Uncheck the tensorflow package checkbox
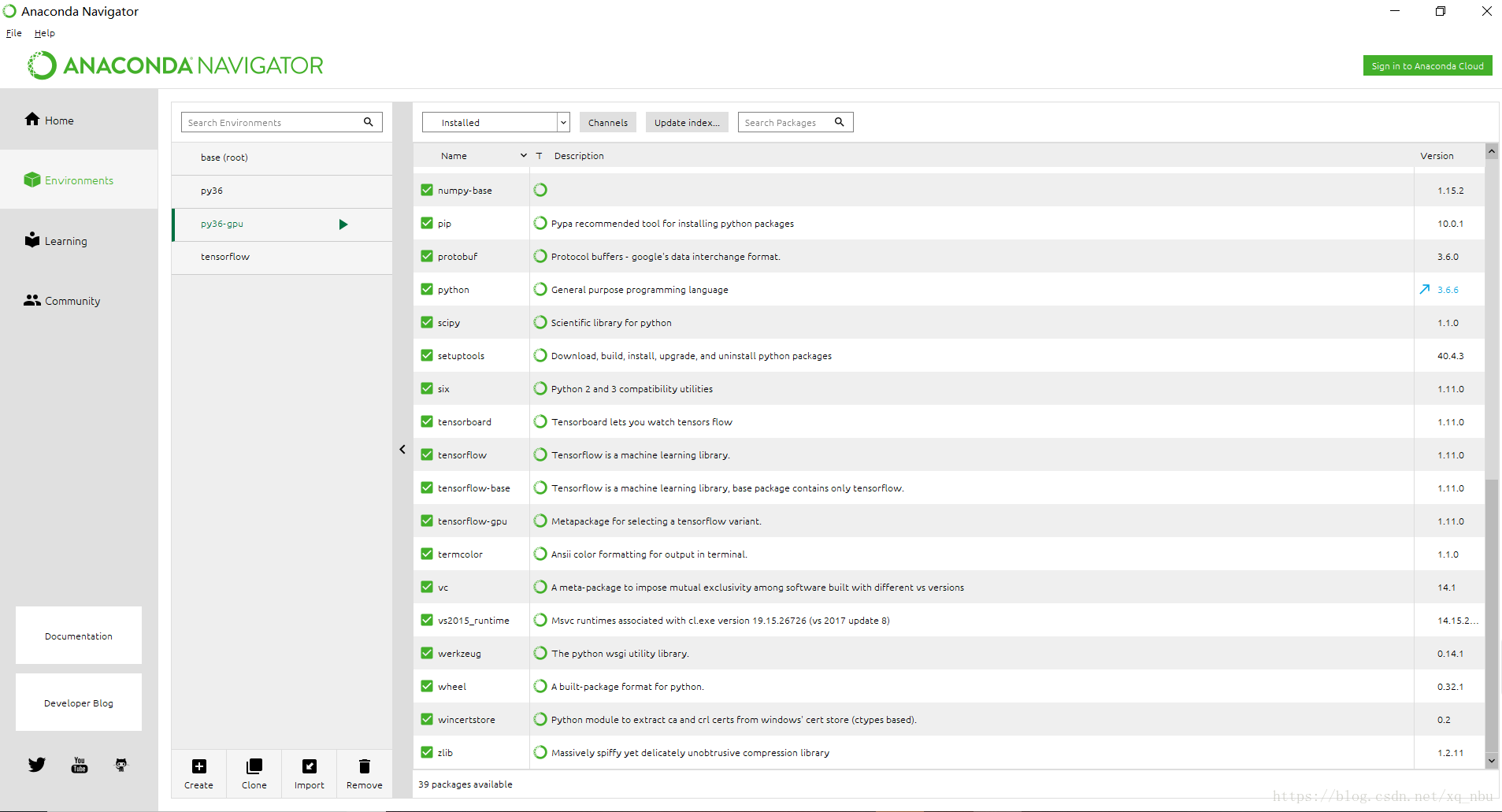This screenshot has width=1502, height=812. [x=427, y=454]
